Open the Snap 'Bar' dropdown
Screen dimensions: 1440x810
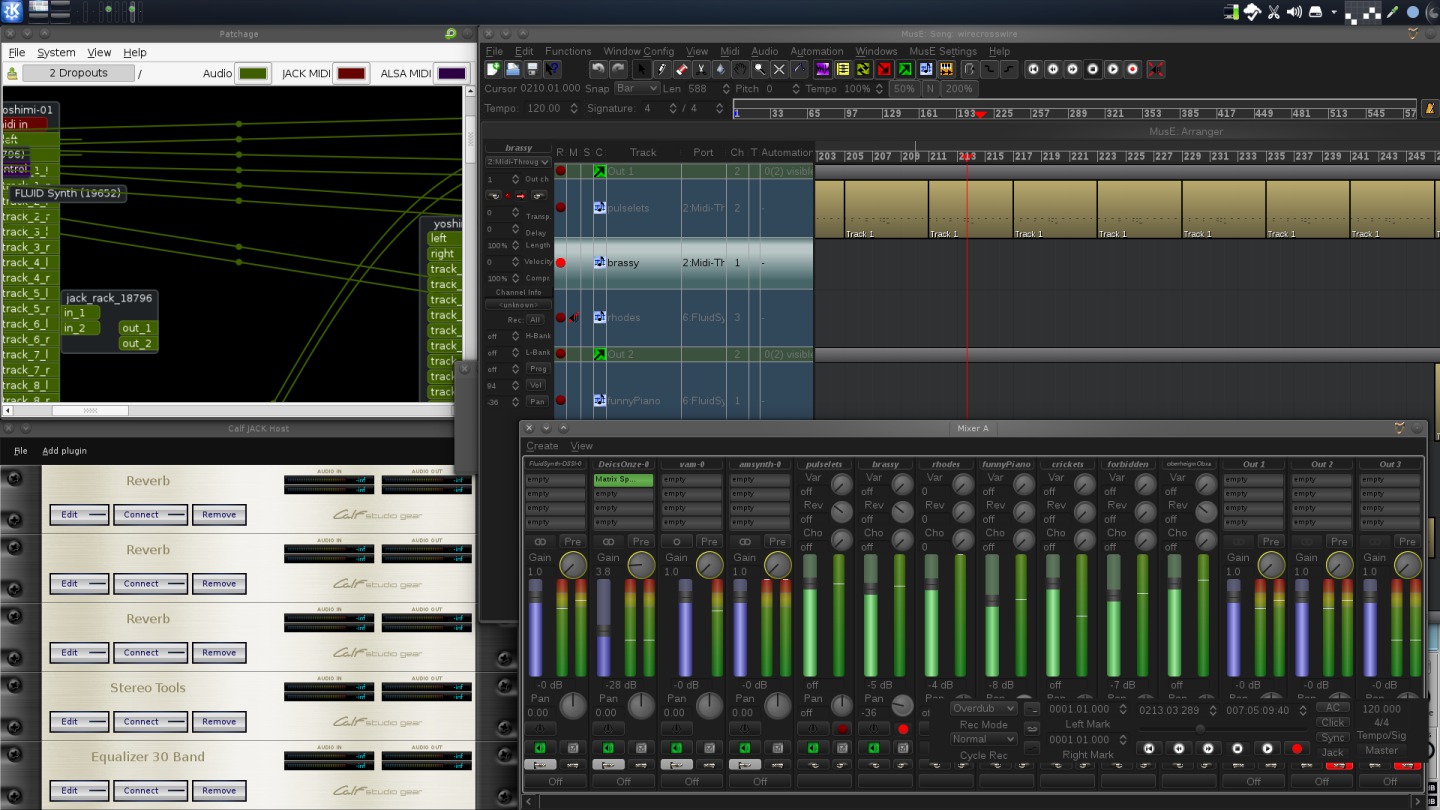click(637, 89)
